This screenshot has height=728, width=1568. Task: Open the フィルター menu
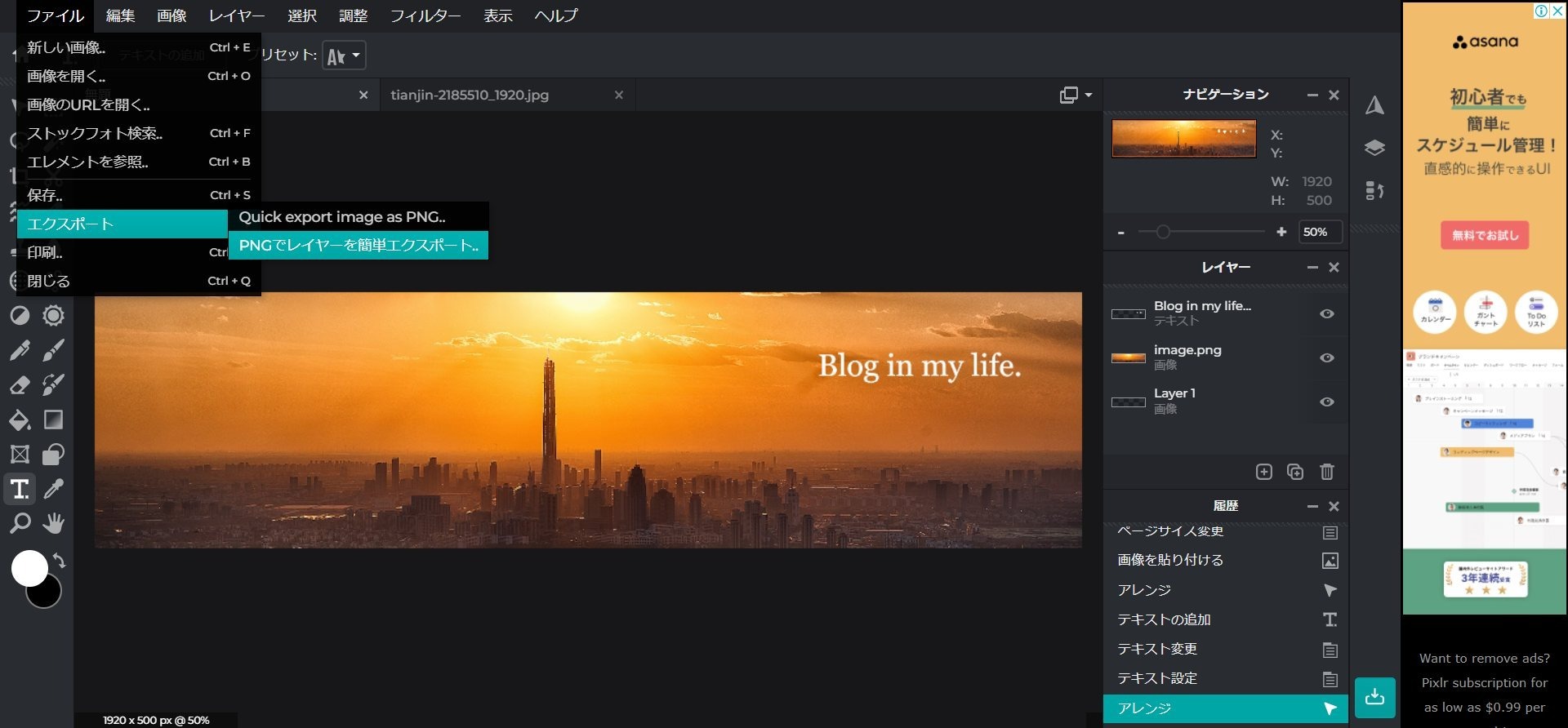[425, 16]
